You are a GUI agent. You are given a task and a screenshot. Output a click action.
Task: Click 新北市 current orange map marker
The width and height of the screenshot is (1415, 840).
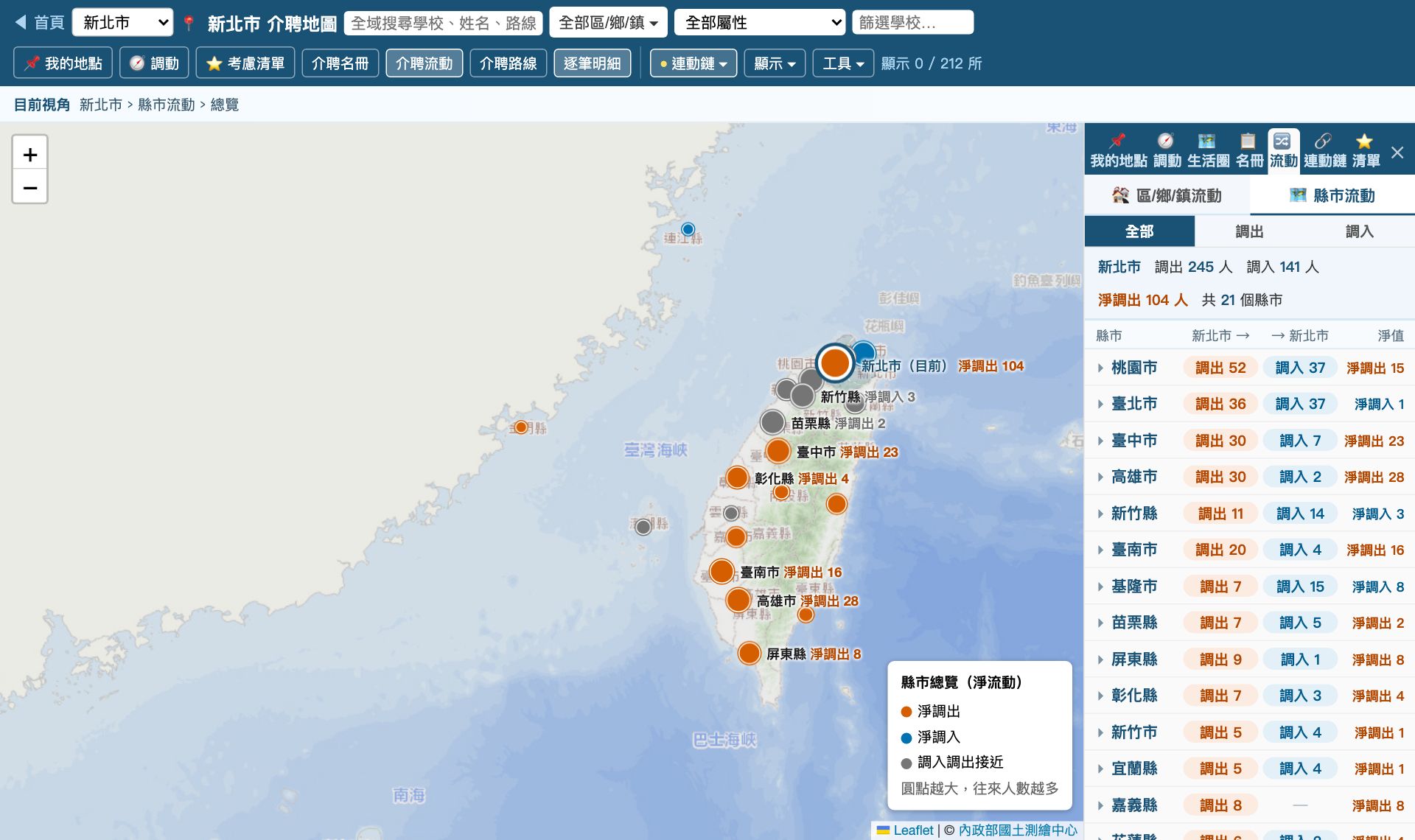click(x=835, y=363)
